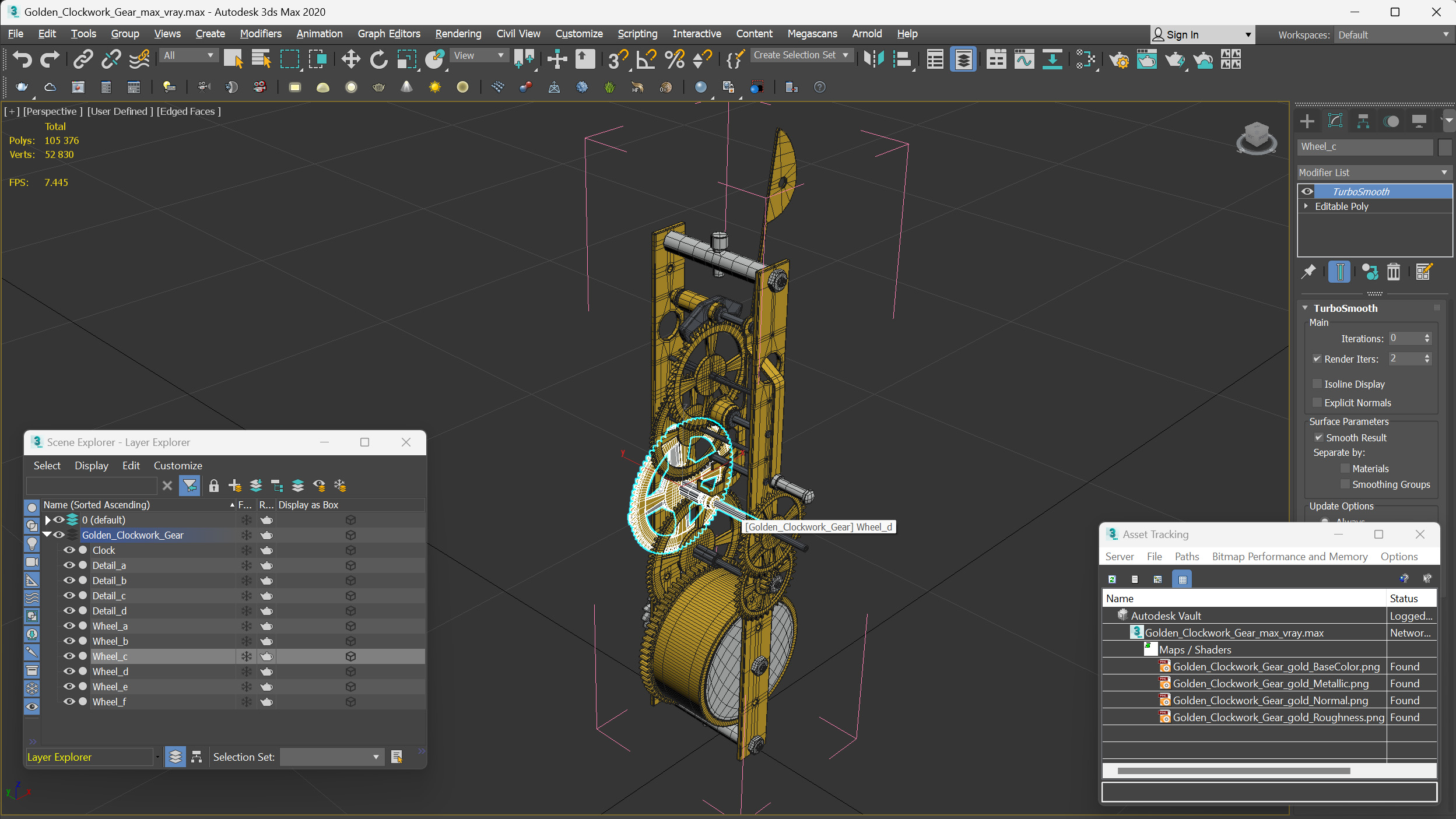This screenshot has height=819, width=1456.
Task: Click the Wheel_c object color swatch
Action: [x=1444, y=147]
